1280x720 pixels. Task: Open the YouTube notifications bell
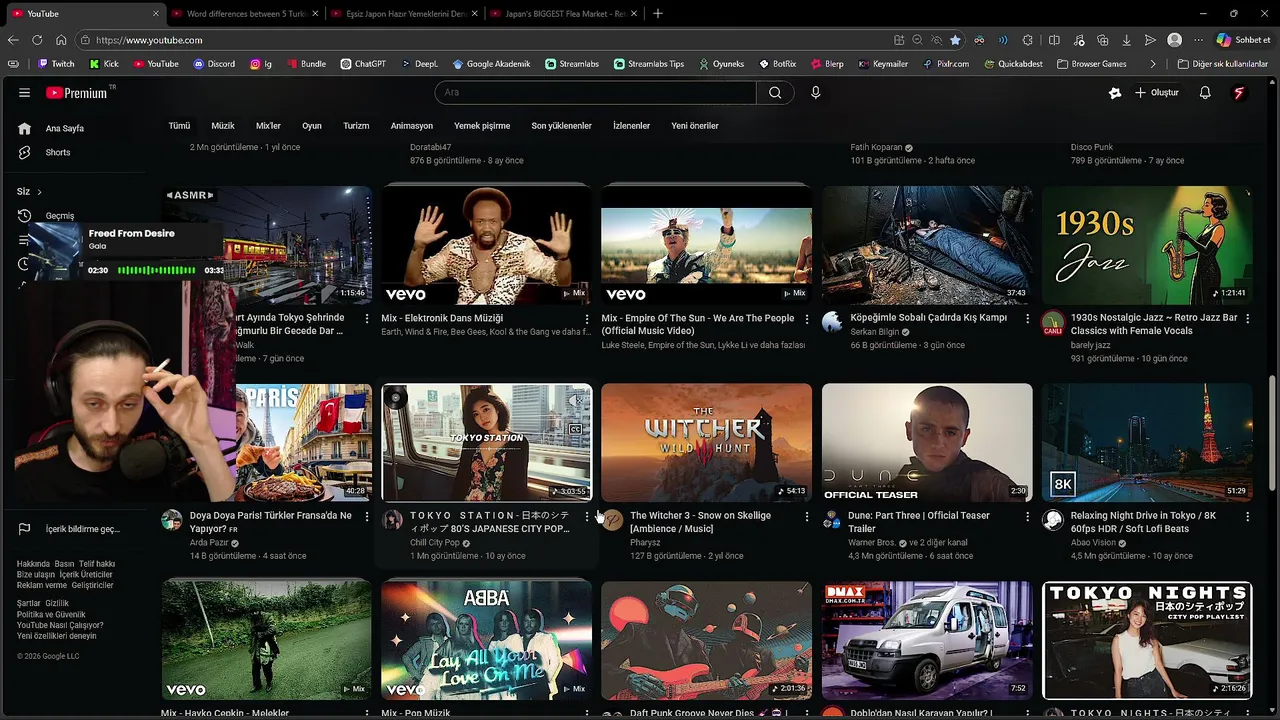coord(1205,93)
